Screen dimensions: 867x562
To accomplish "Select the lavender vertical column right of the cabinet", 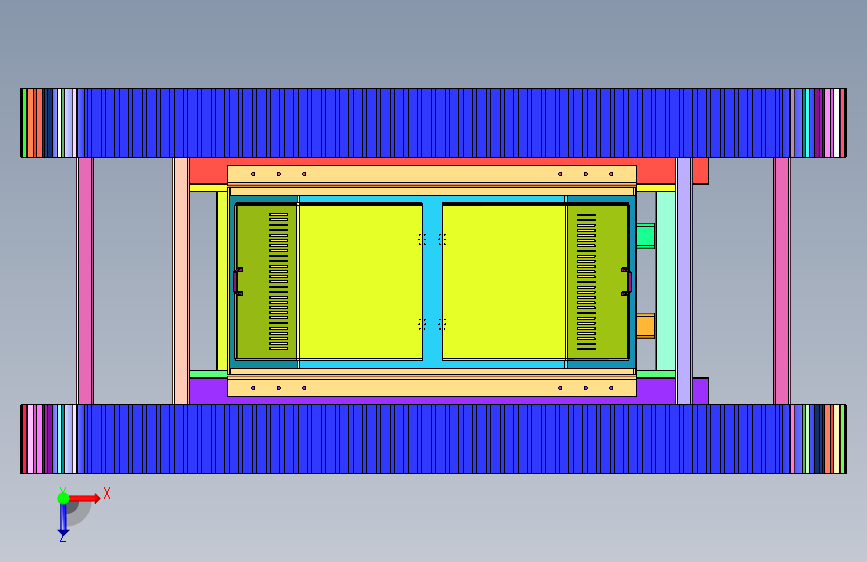I will tap(684, 281).
